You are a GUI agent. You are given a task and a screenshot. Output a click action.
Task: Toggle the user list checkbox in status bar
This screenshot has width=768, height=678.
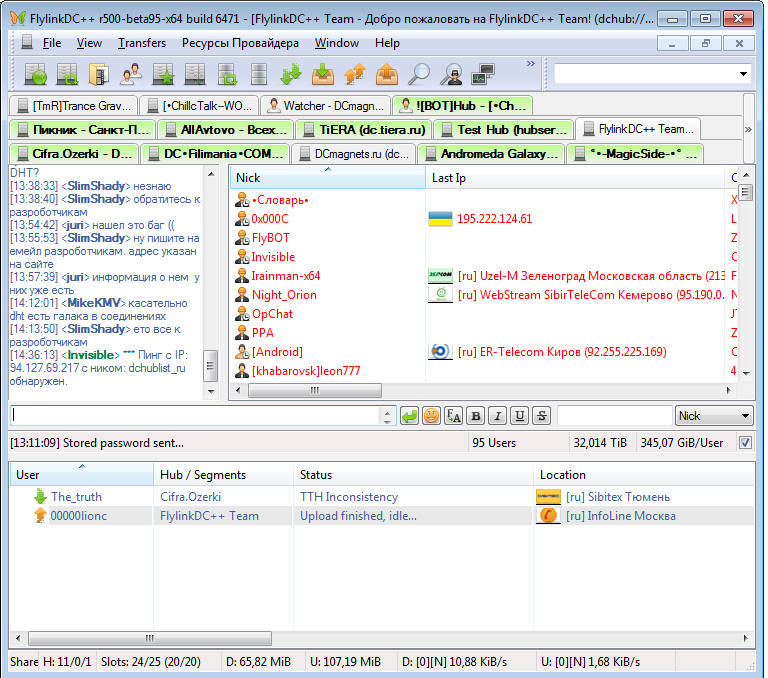pyautogui.click(x=745, y=442)
